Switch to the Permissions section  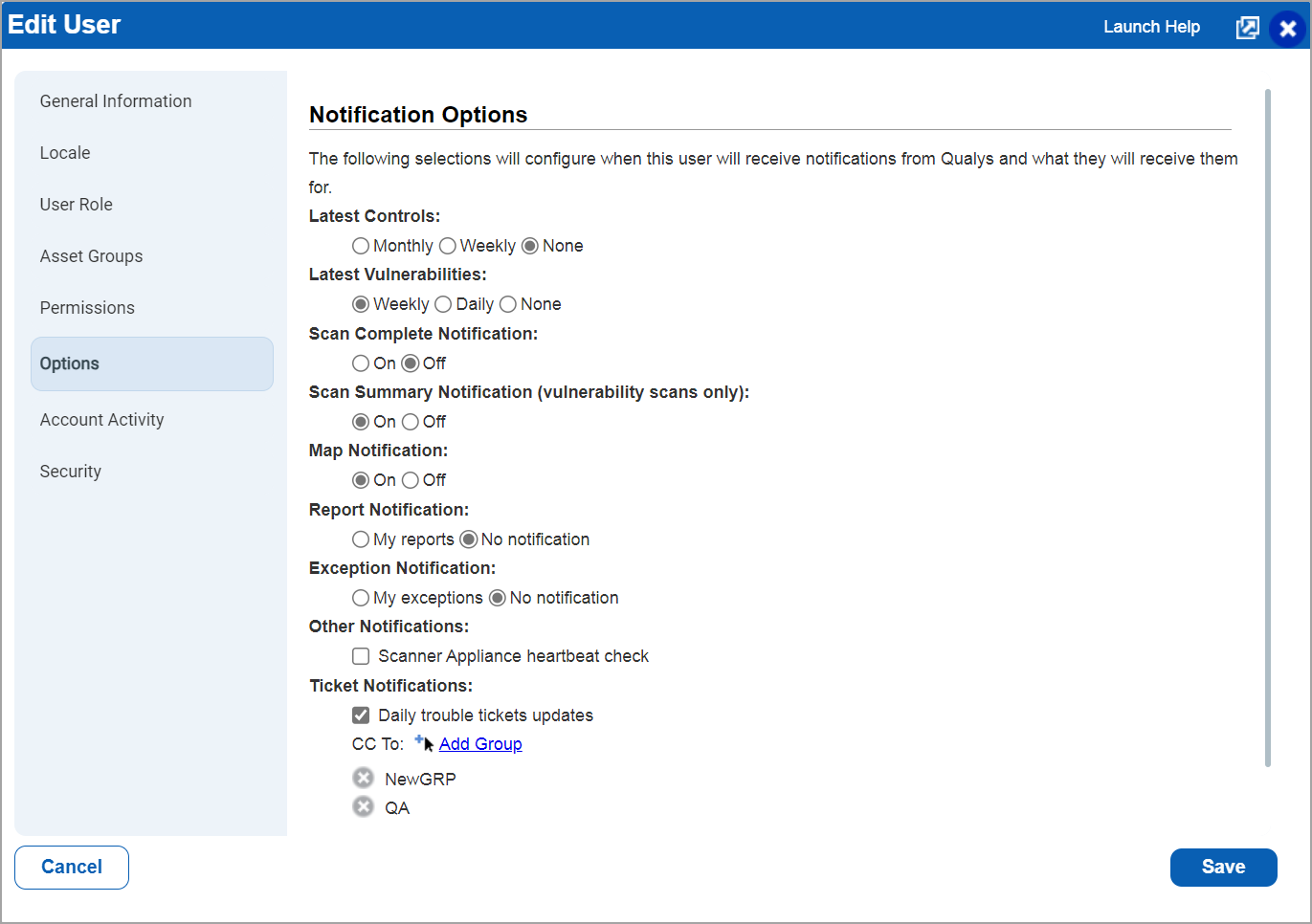click(87, 308)
